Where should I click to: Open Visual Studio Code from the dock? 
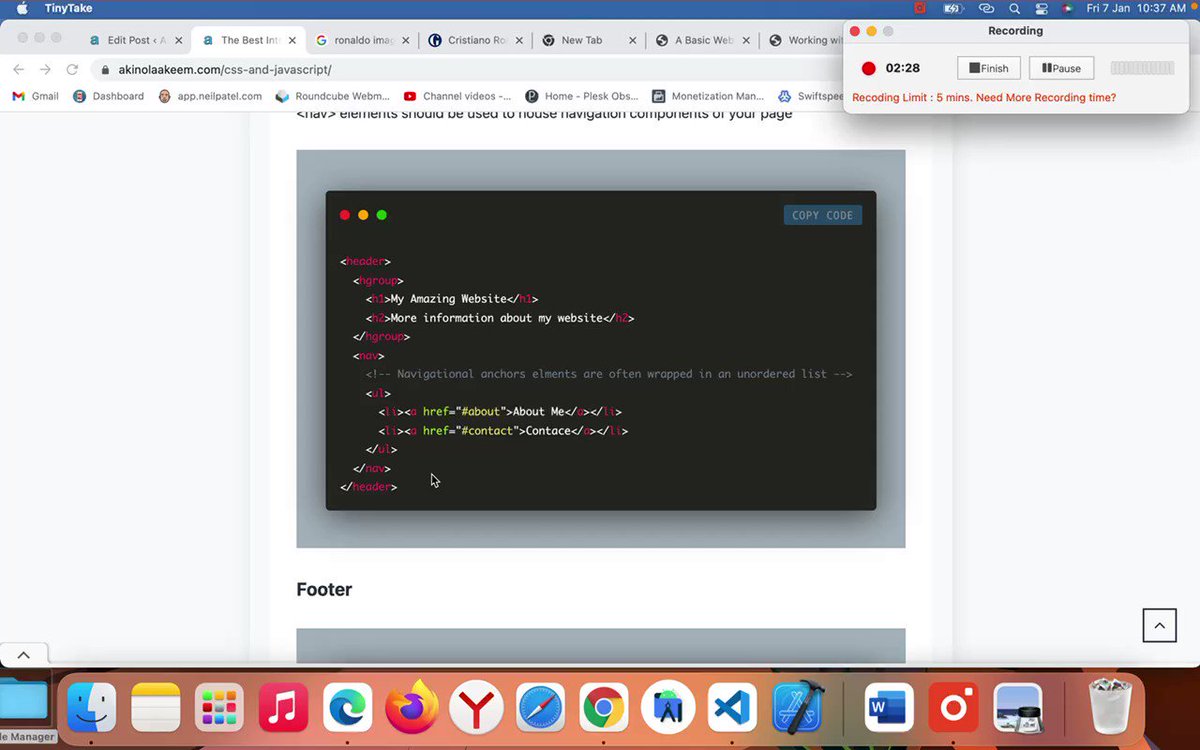[x=732, y=708]
